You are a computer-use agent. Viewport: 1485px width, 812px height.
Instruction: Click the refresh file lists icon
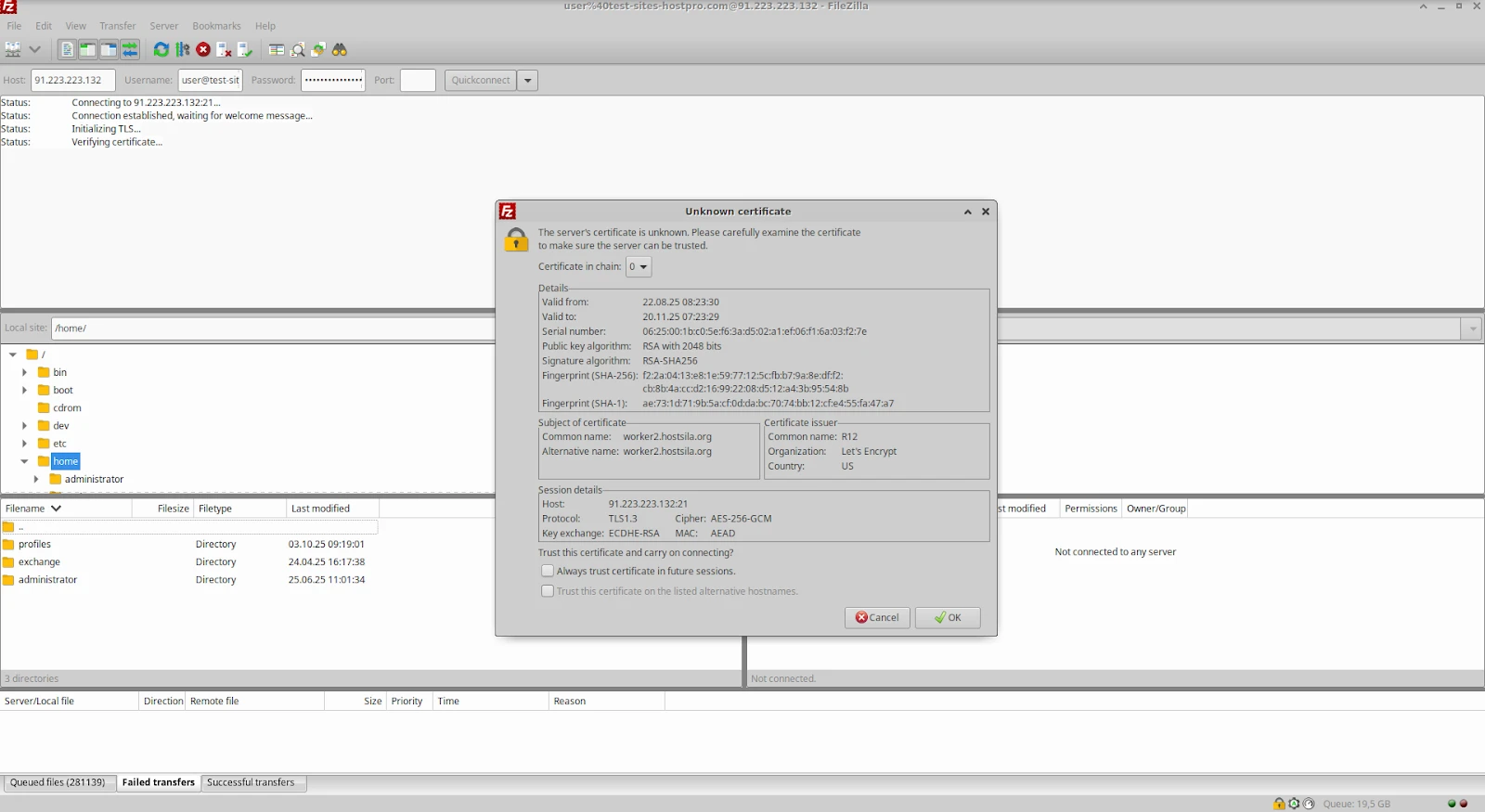pyautogui.click(x=161, y=50)
